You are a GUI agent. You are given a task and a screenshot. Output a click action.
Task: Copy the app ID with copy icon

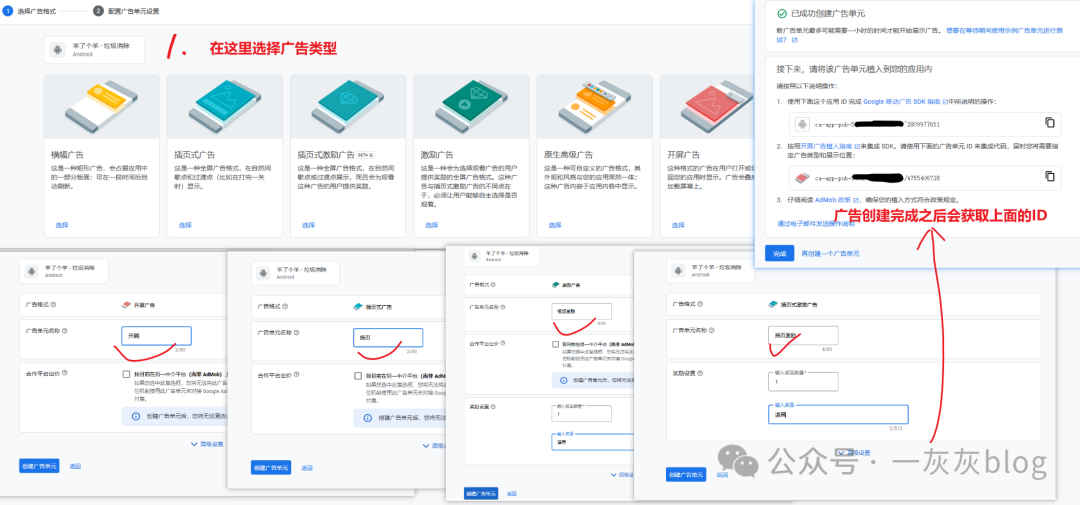1050,123
